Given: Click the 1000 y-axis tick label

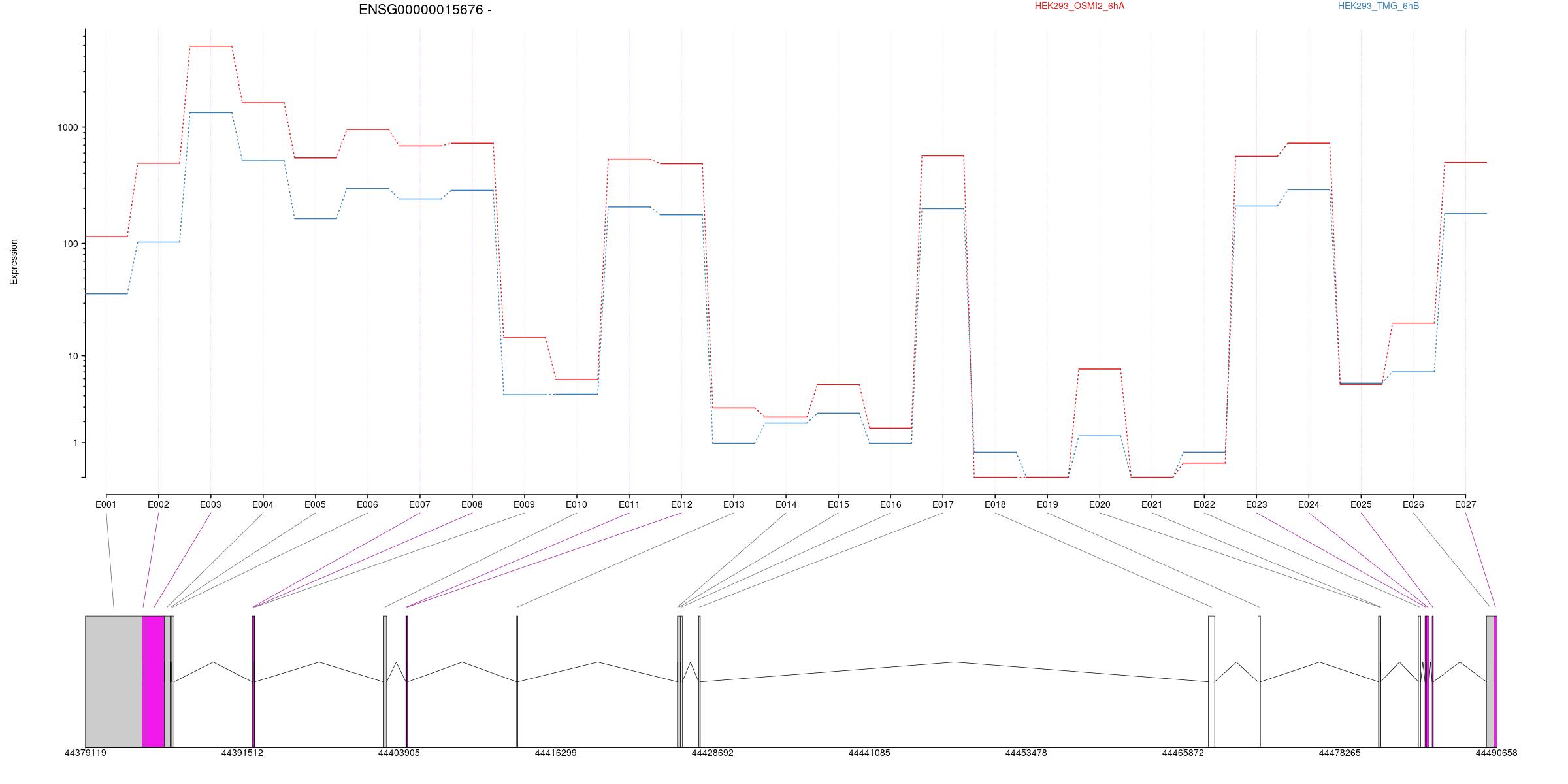Looking at the screenshot, I should 68,128.
